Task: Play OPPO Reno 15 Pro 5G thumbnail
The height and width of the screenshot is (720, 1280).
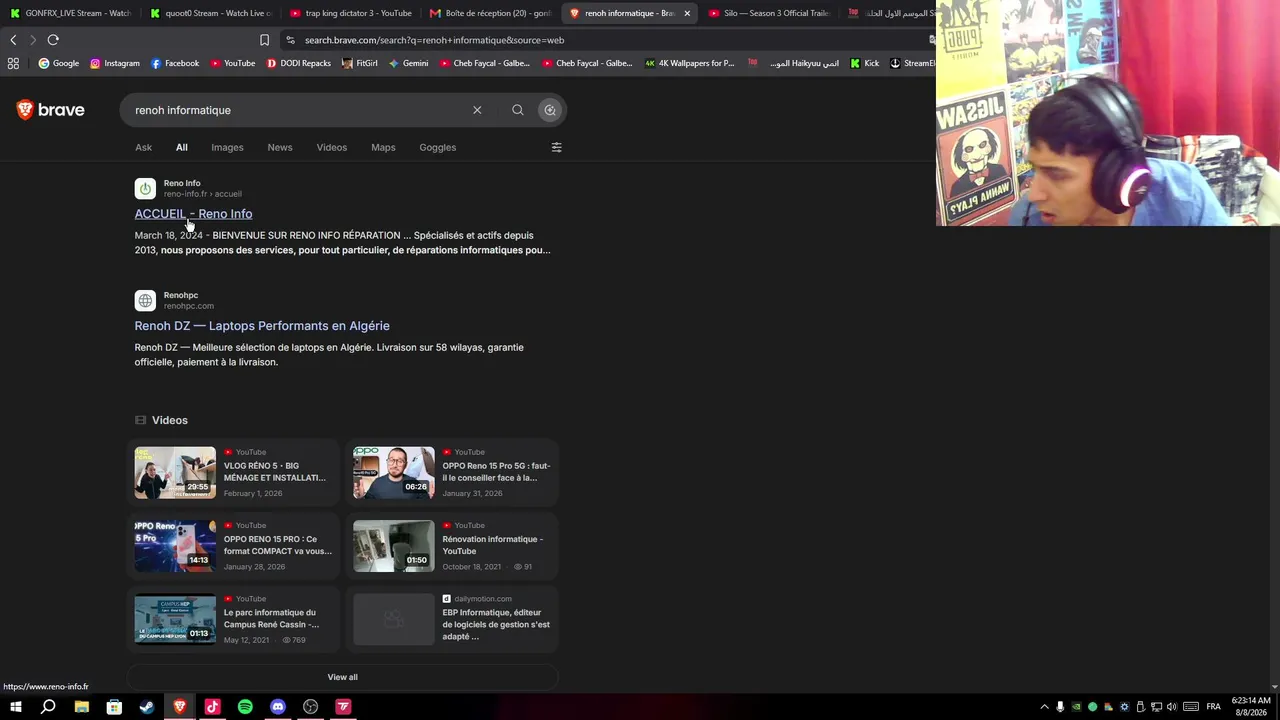Action: point(394,472)
